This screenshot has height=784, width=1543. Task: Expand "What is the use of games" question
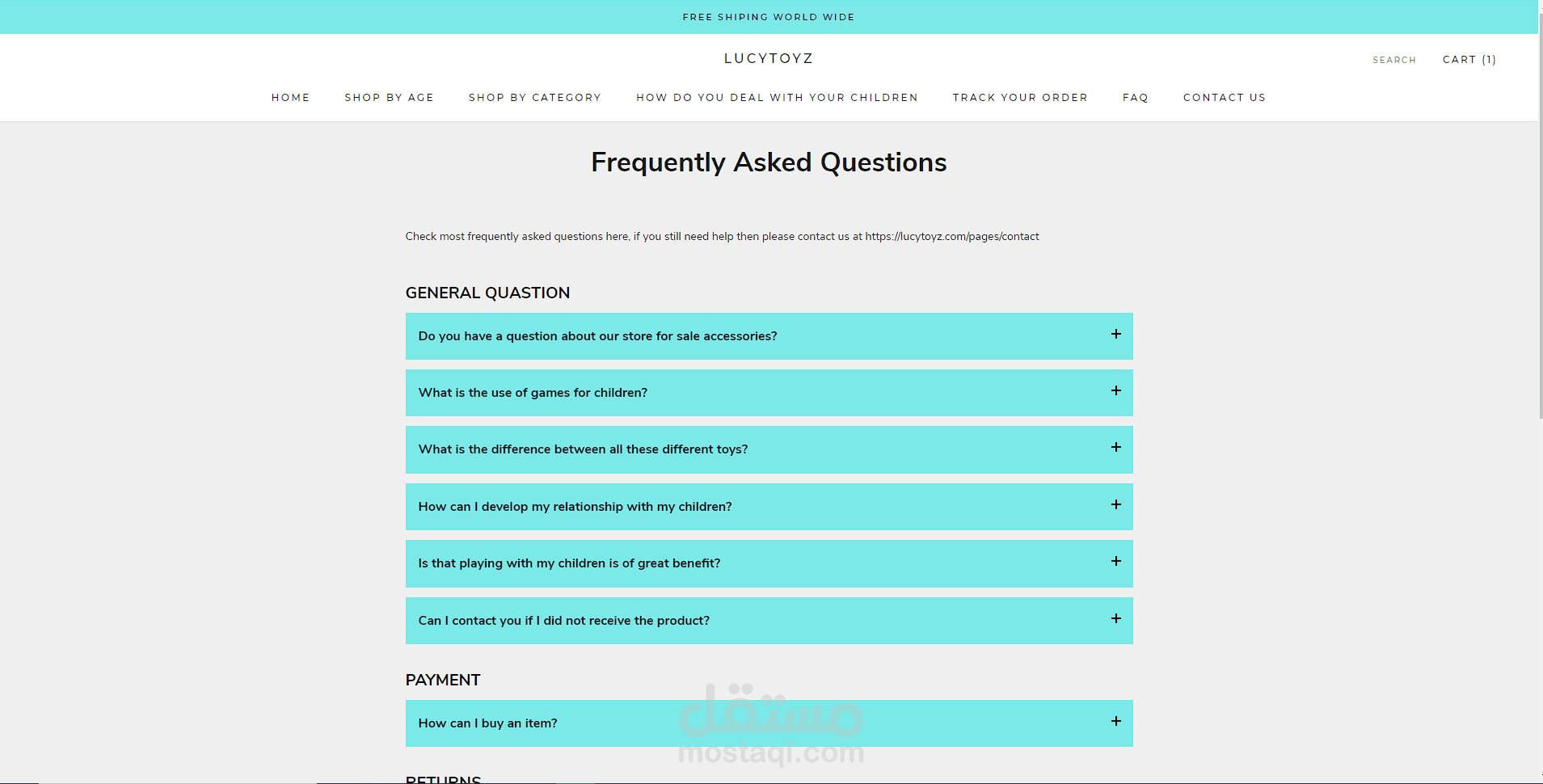point(533,393)
